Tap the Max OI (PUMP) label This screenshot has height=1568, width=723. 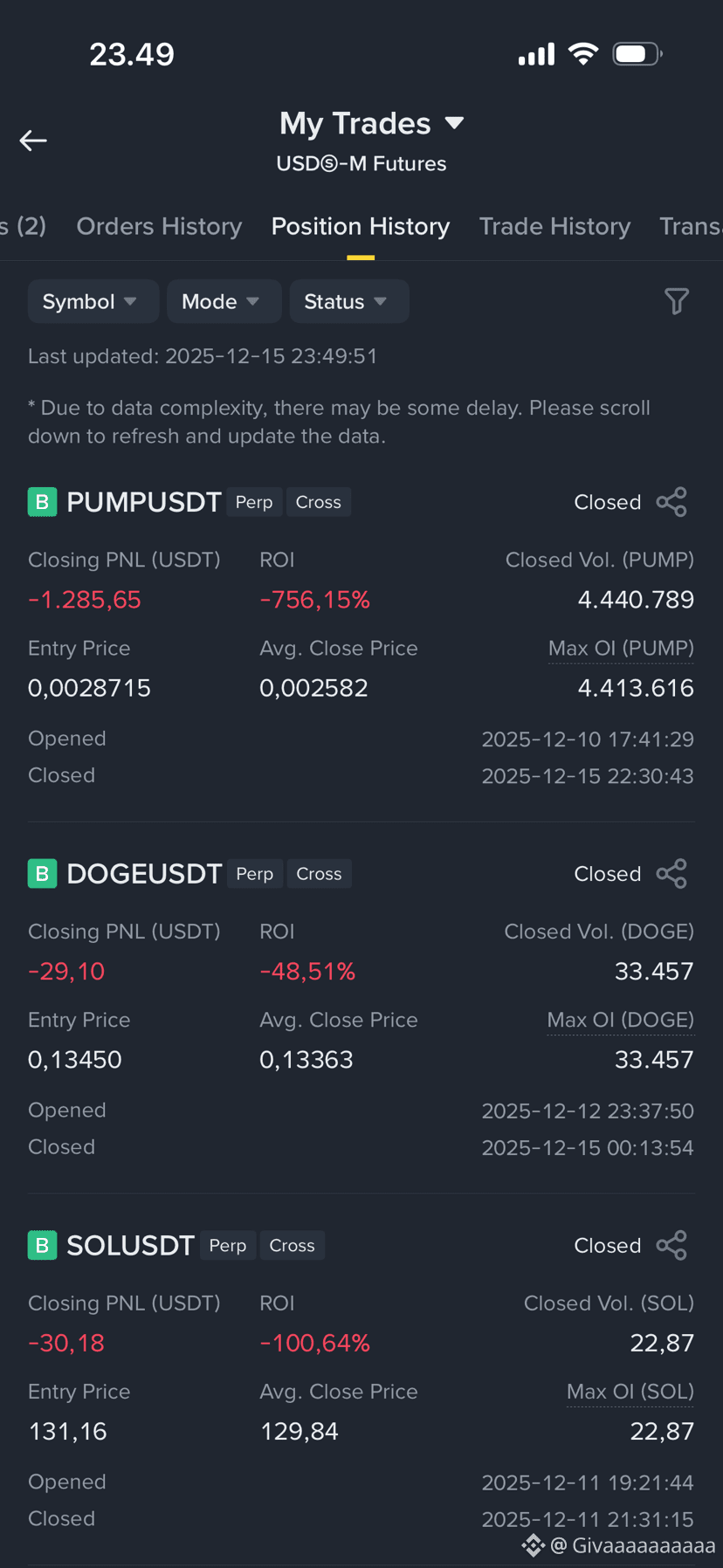[x=621, y=649]
